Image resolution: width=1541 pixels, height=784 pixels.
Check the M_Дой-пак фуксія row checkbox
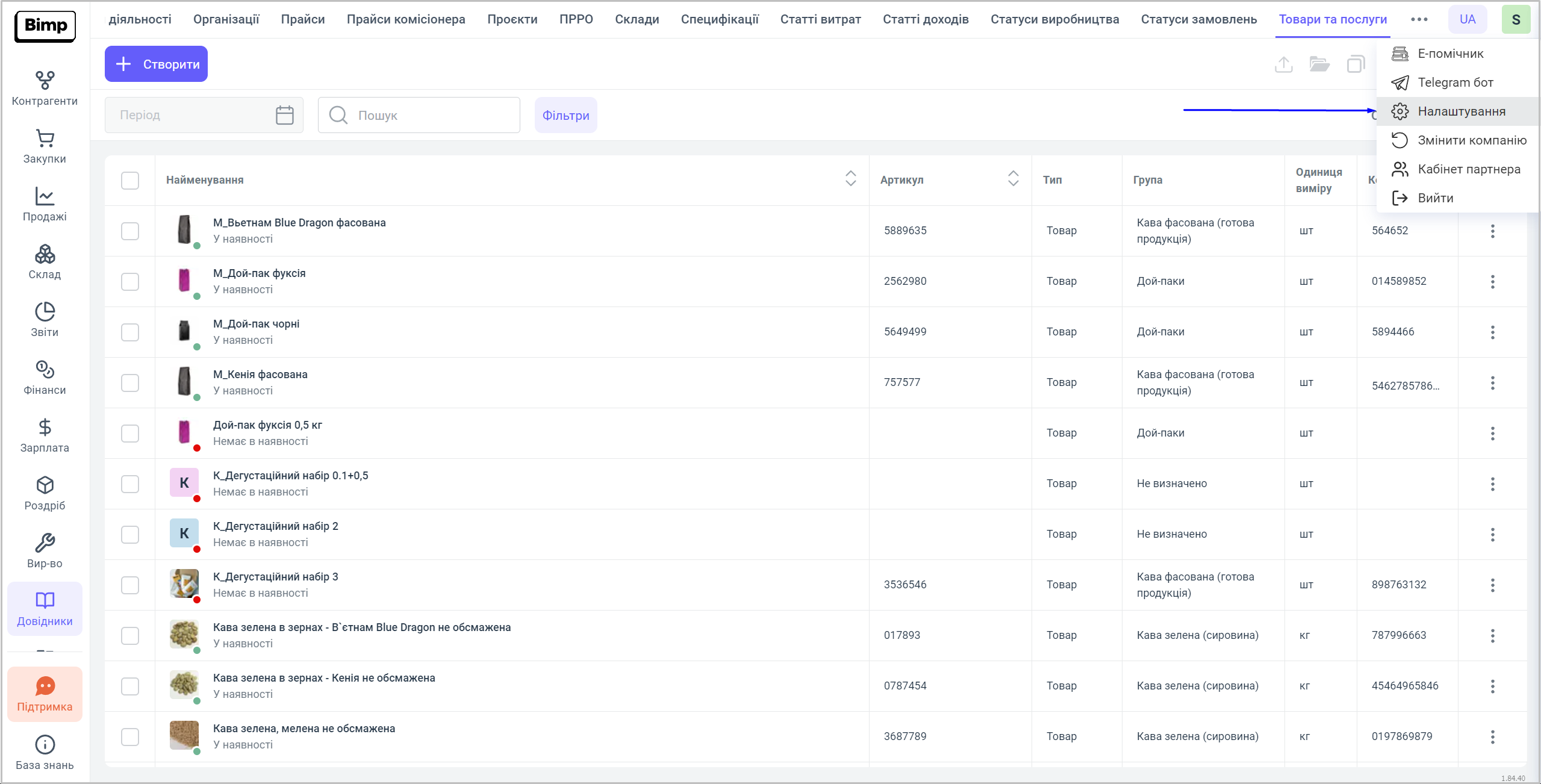coord(130,281)
